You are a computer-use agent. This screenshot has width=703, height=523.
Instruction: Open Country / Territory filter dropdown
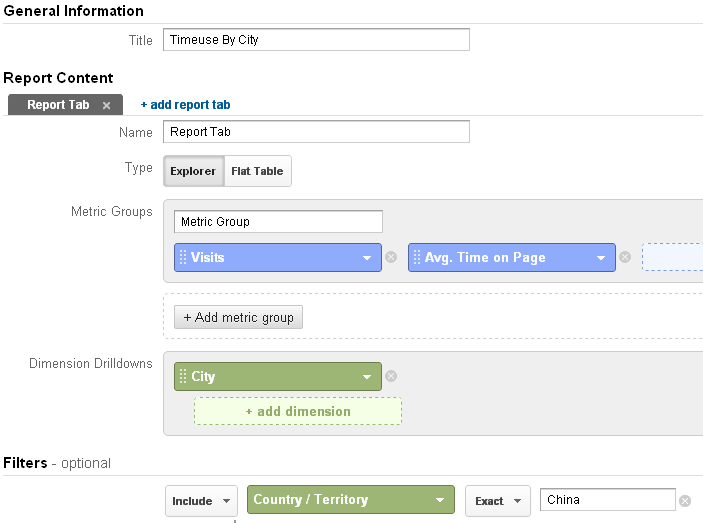pos(440,500)
